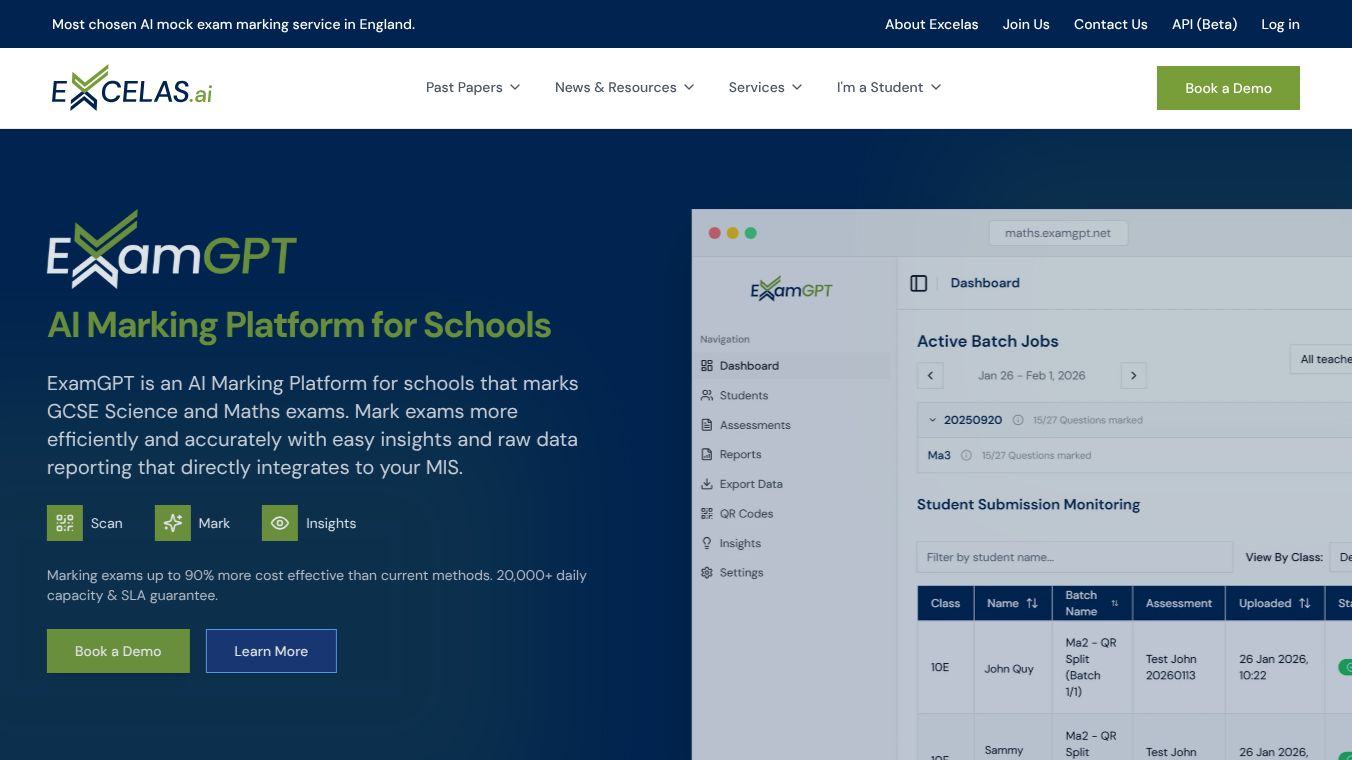
Task: Click the Scan QR code icon
Action: pyautogui.click(x=65, y=523)
